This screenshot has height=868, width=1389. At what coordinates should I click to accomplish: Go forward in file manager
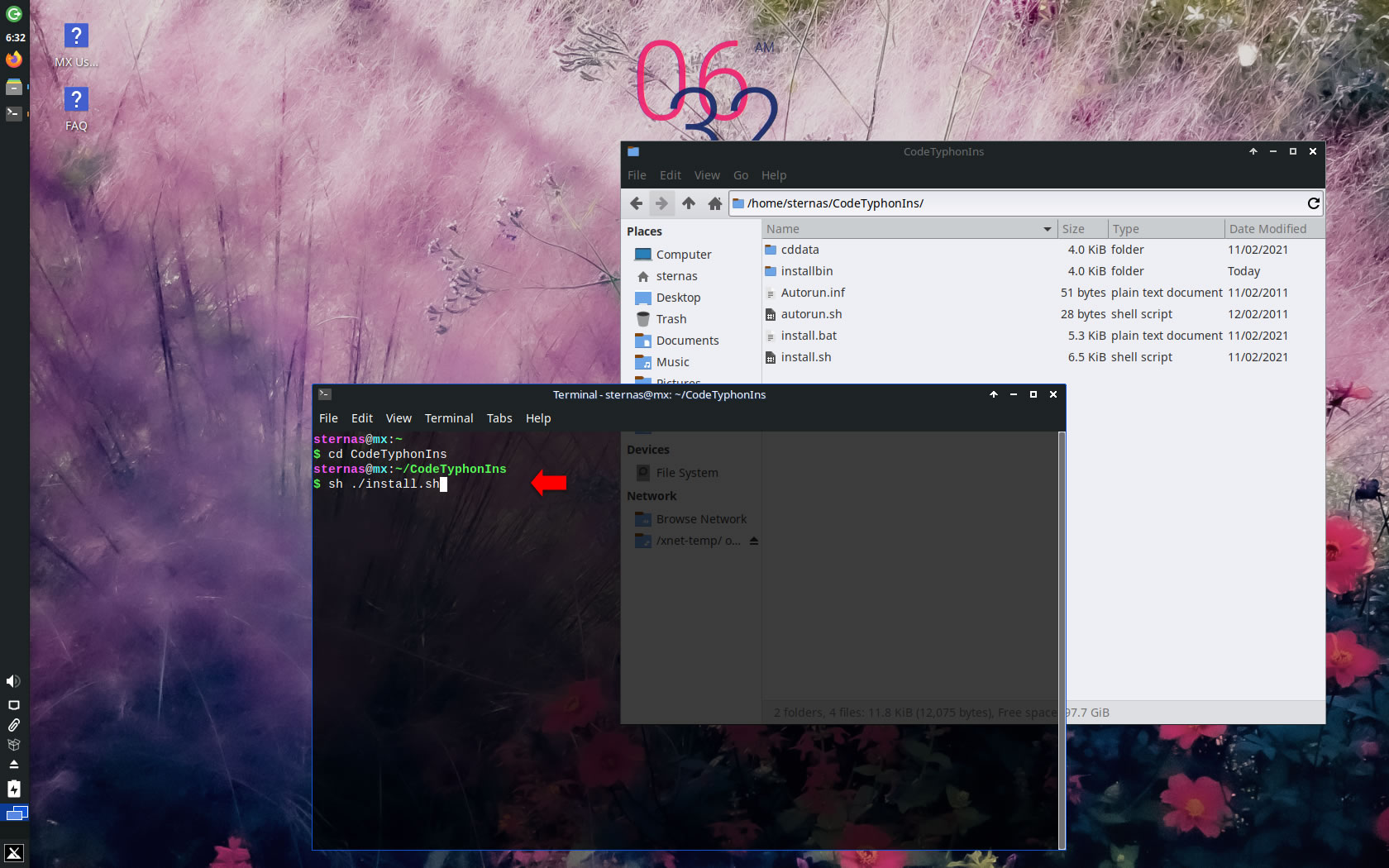coord(661,203)
